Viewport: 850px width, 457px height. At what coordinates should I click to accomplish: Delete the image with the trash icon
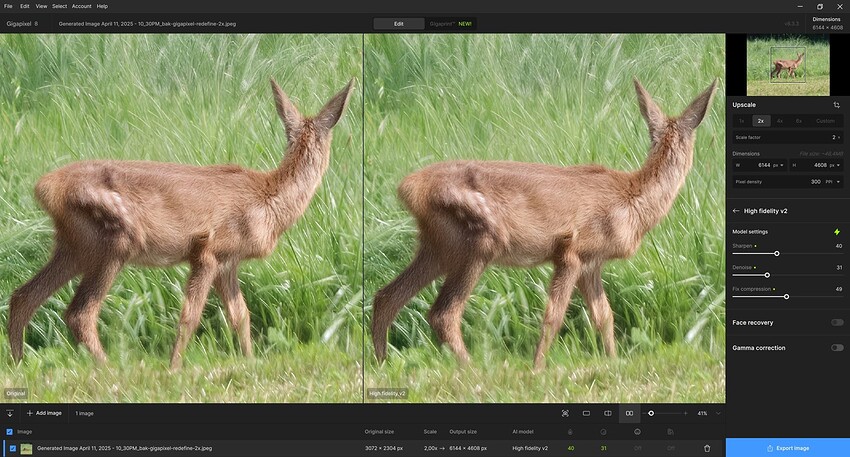pyautogui.click(x=707, y=448)
